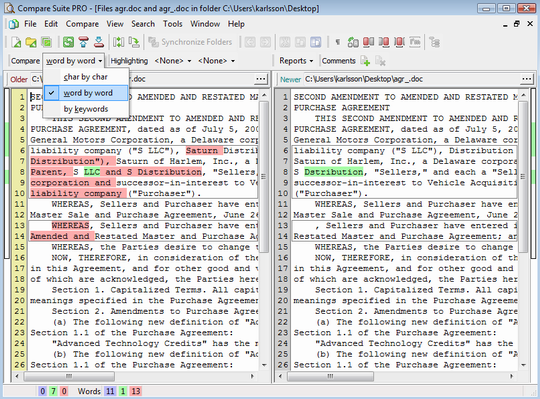Select the 'by keywords' comparison option
Screen dimensions: 540x399
tap(86, 109)
